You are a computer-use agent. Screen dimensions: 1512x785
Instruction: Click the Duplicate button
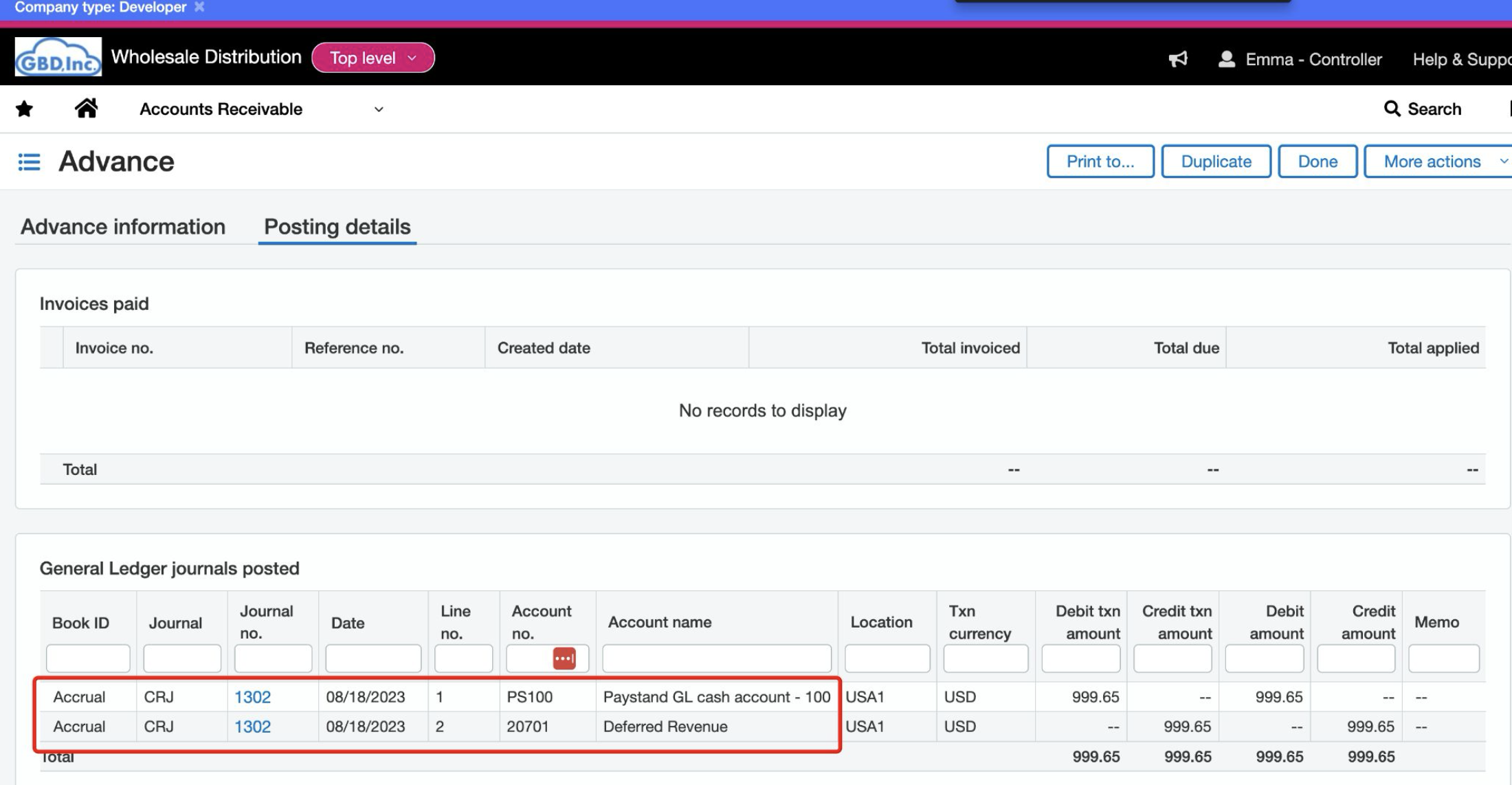click(x=1216, y=162)
